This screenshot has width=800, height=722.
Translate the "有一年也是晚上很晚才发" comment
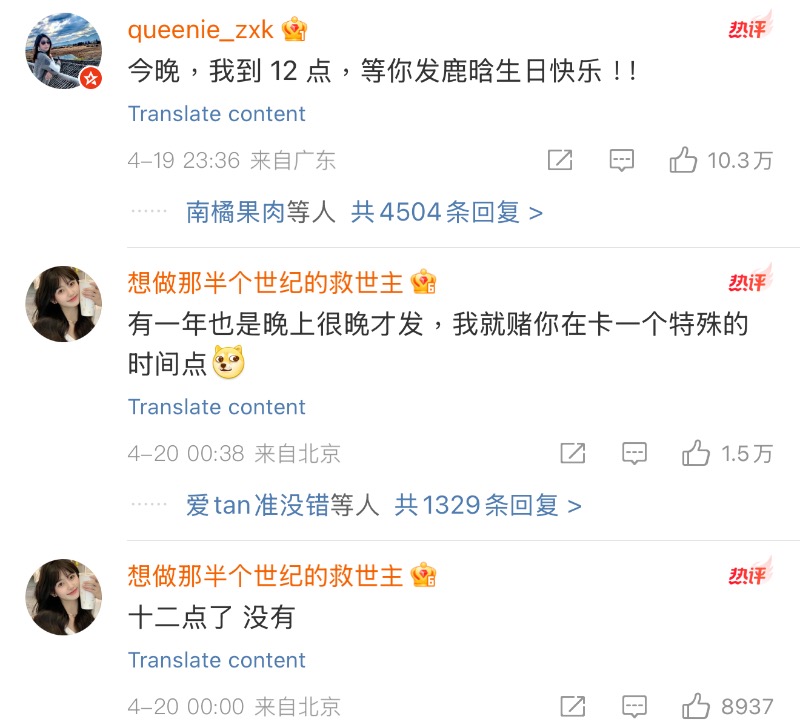click(216, 407)
